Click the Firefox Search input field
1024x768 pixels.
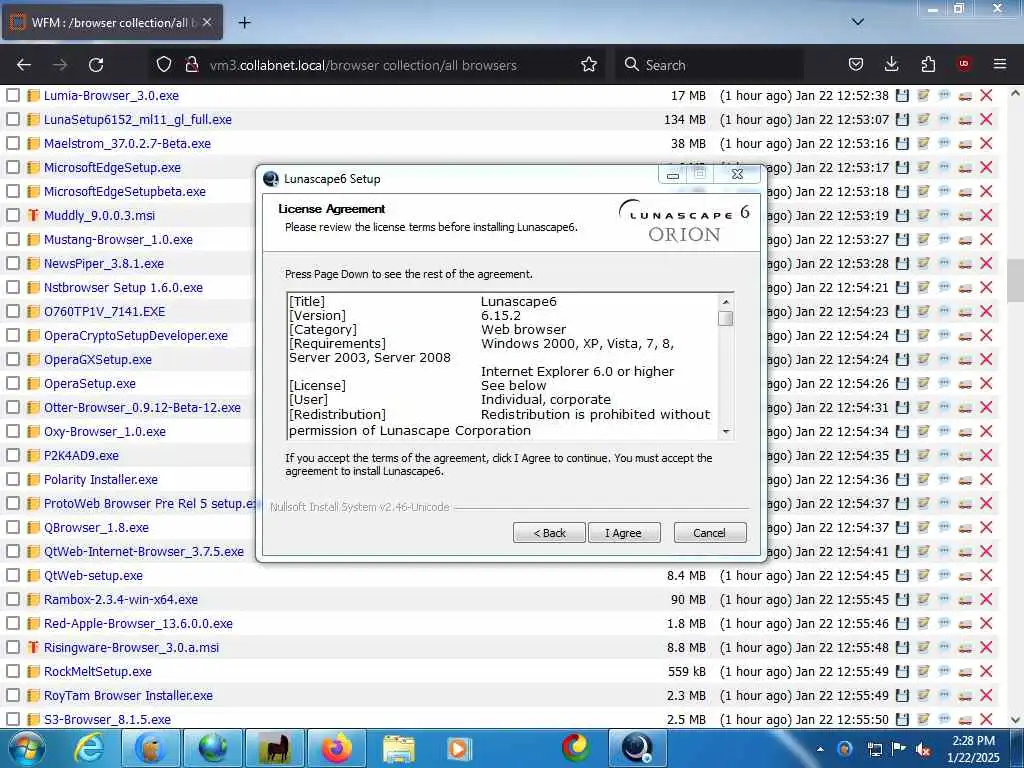click(x=709, y=65)
